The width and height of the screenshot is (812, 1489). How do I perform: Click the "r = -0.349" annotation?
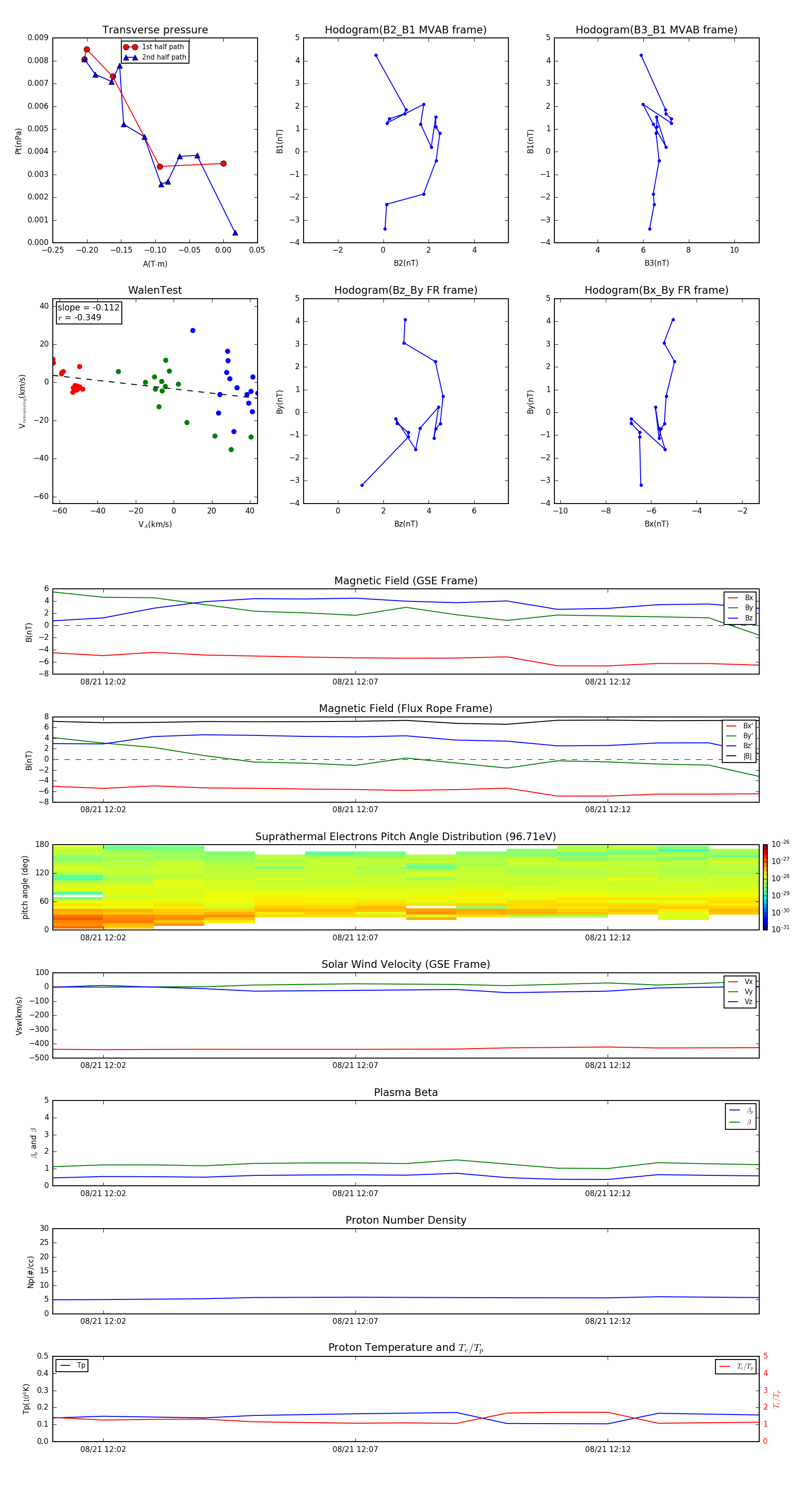click(80, 317)
